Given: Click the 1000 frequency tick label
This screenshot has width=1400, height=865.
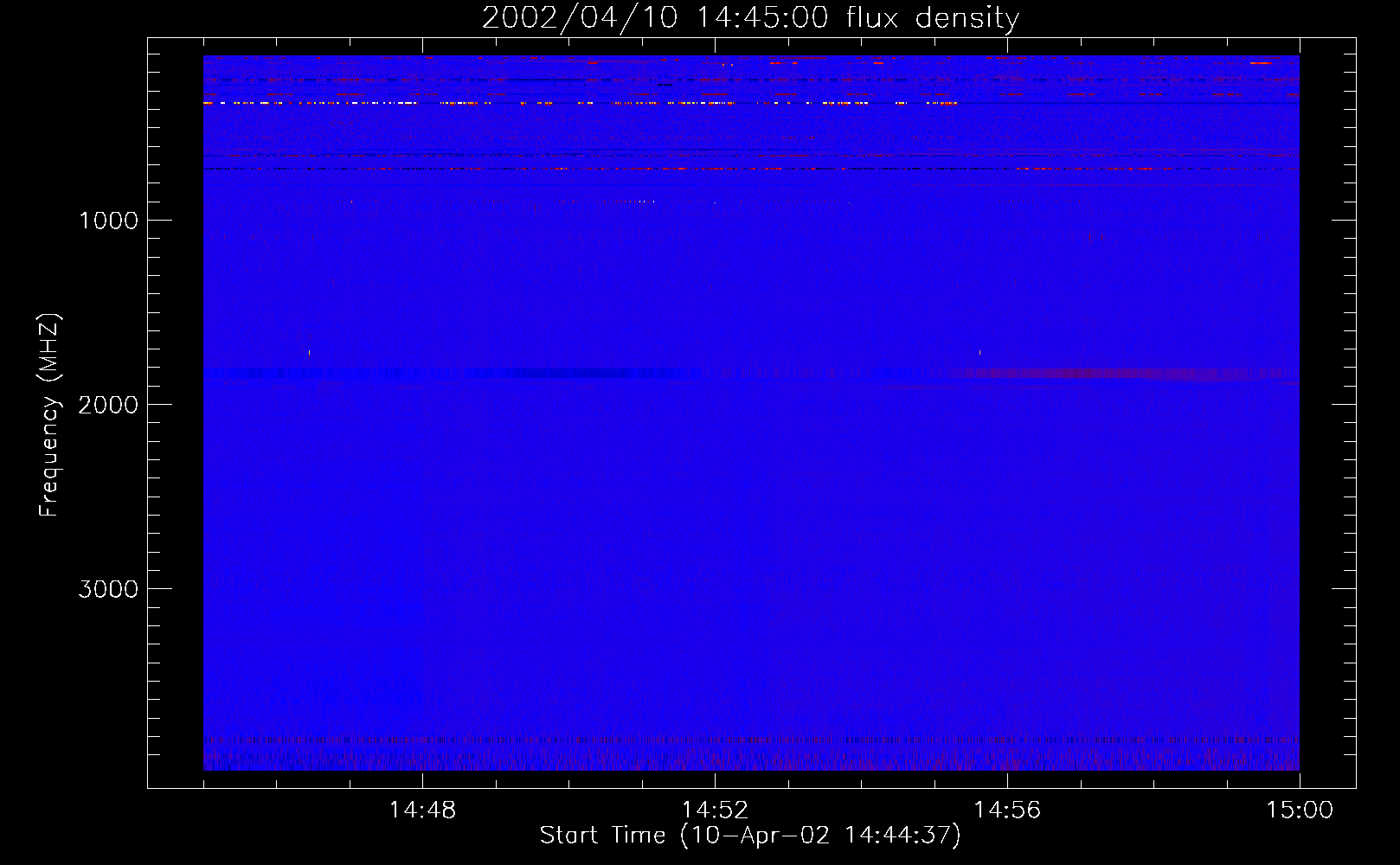Looking at the screenshot, I should coord(109,221).
